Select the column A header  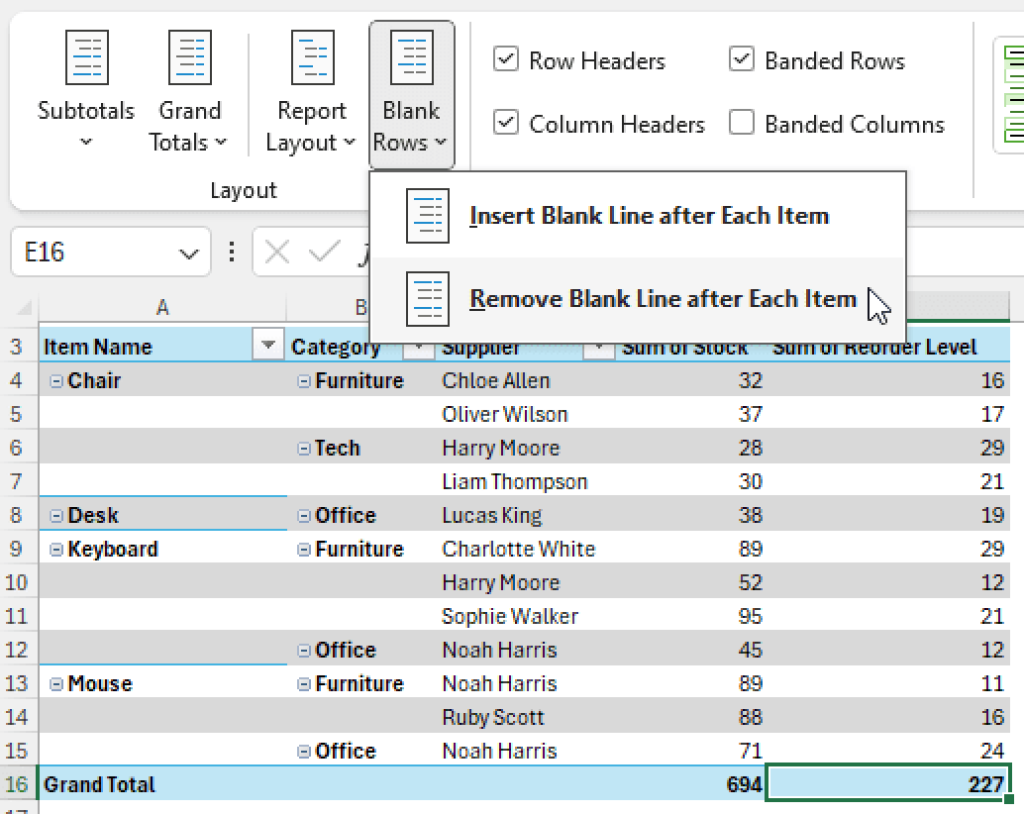pos(162,308)
